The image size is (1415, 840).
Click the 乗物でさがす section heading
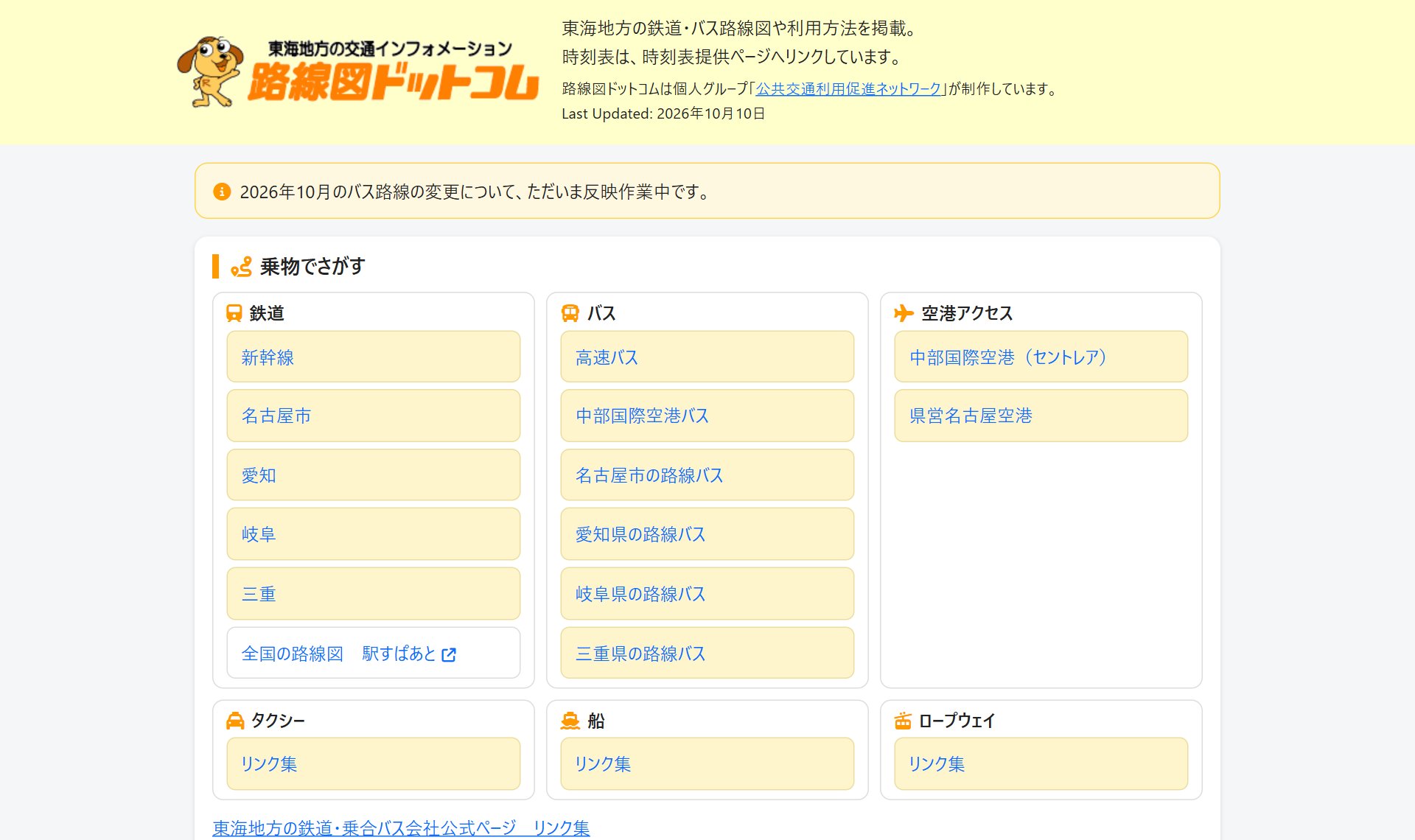312,267
